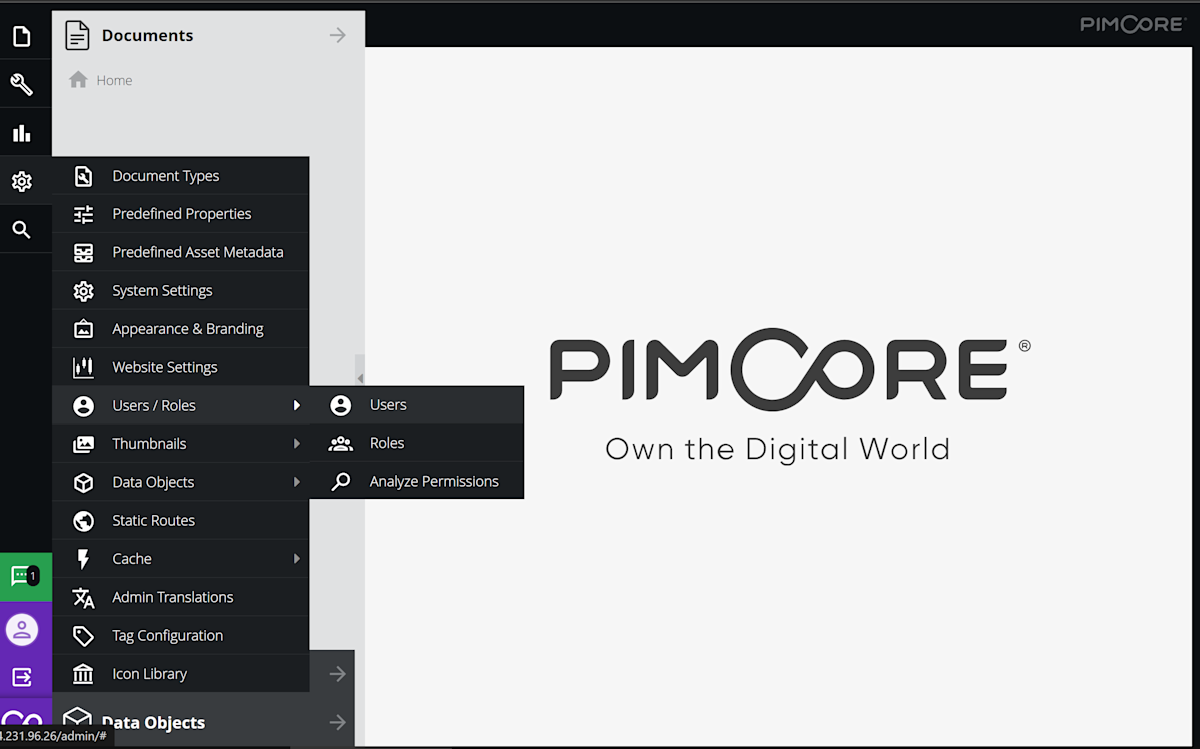
Task: Choose Roles in the submenu
Action: point(417,443)
